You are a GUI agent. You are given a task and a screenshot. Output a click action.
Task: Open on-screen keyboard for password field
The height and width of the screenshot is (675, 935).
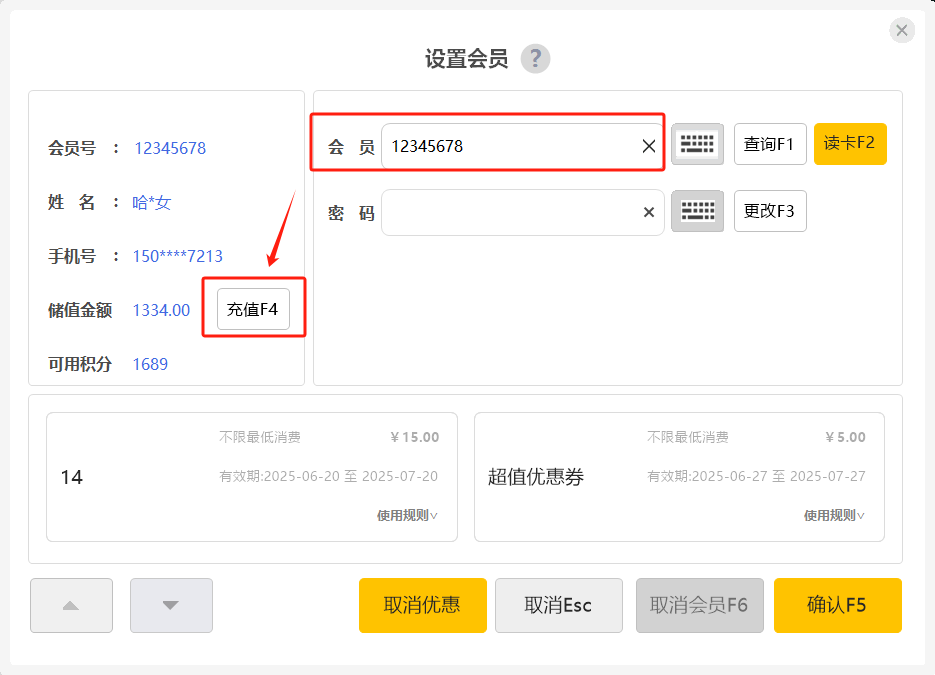697,211
